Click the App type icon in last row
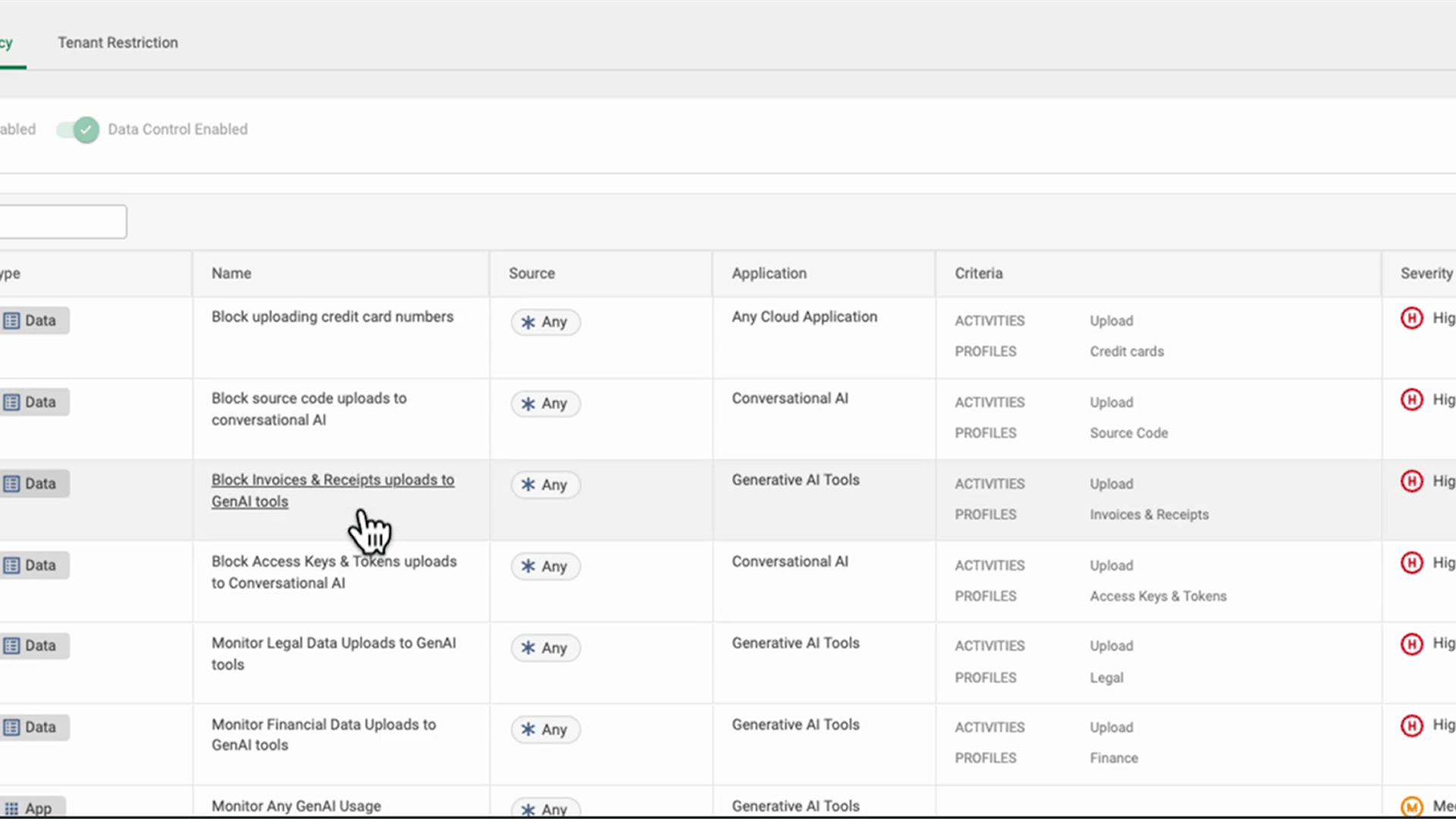The height and width of the screenshot is (819, 1456). coord(11,808)
